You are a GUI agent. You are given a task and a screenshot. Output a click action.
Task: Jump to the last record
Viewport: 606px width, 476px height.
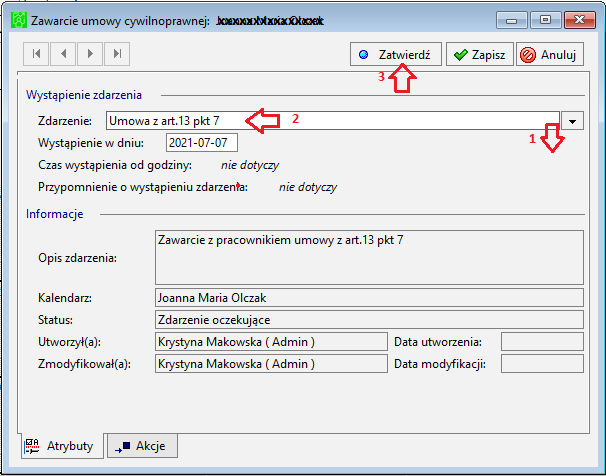[x=117, y=54]
